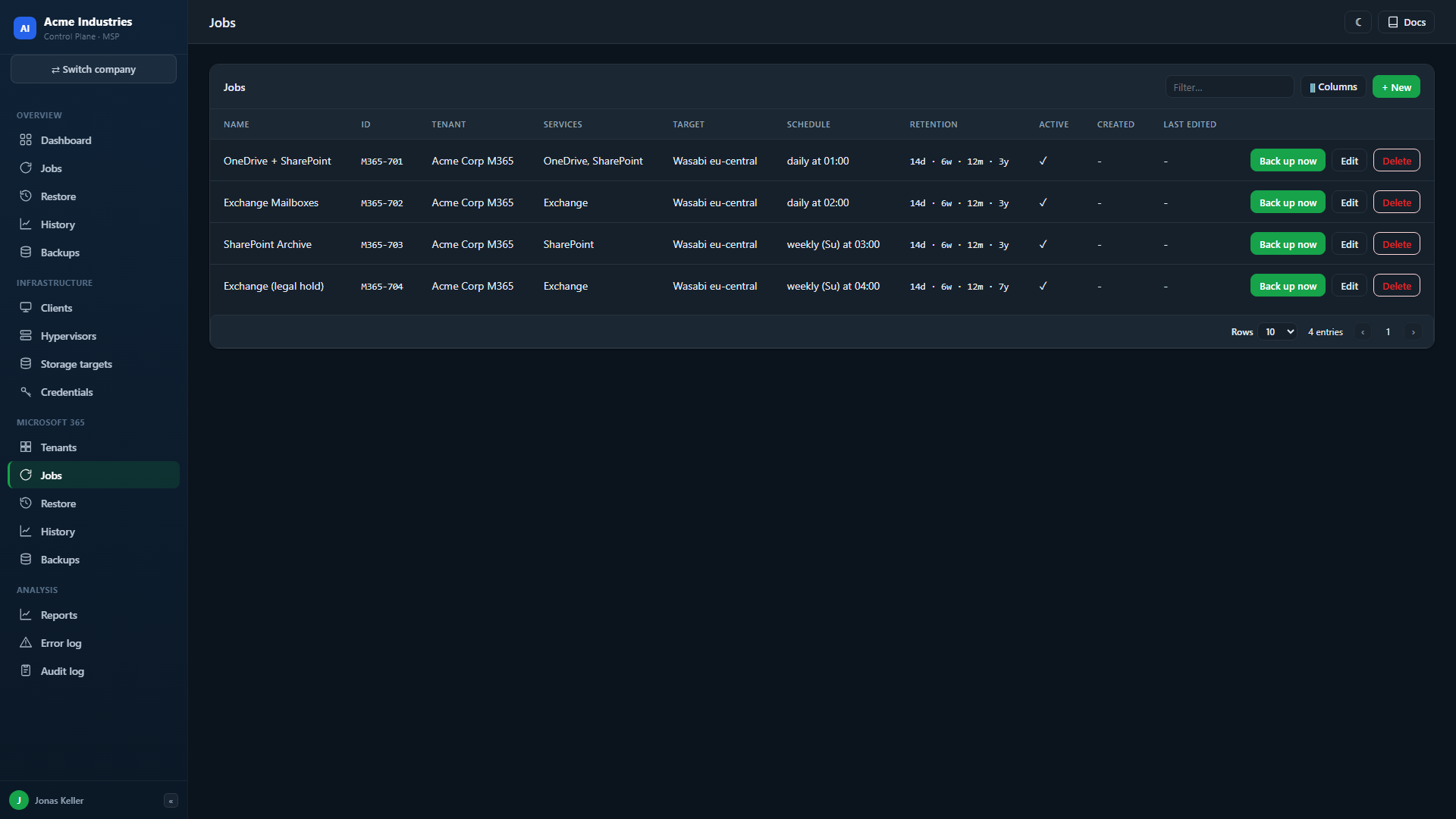
Task: Click the Overview History chart icon
Action: point(26,224)
